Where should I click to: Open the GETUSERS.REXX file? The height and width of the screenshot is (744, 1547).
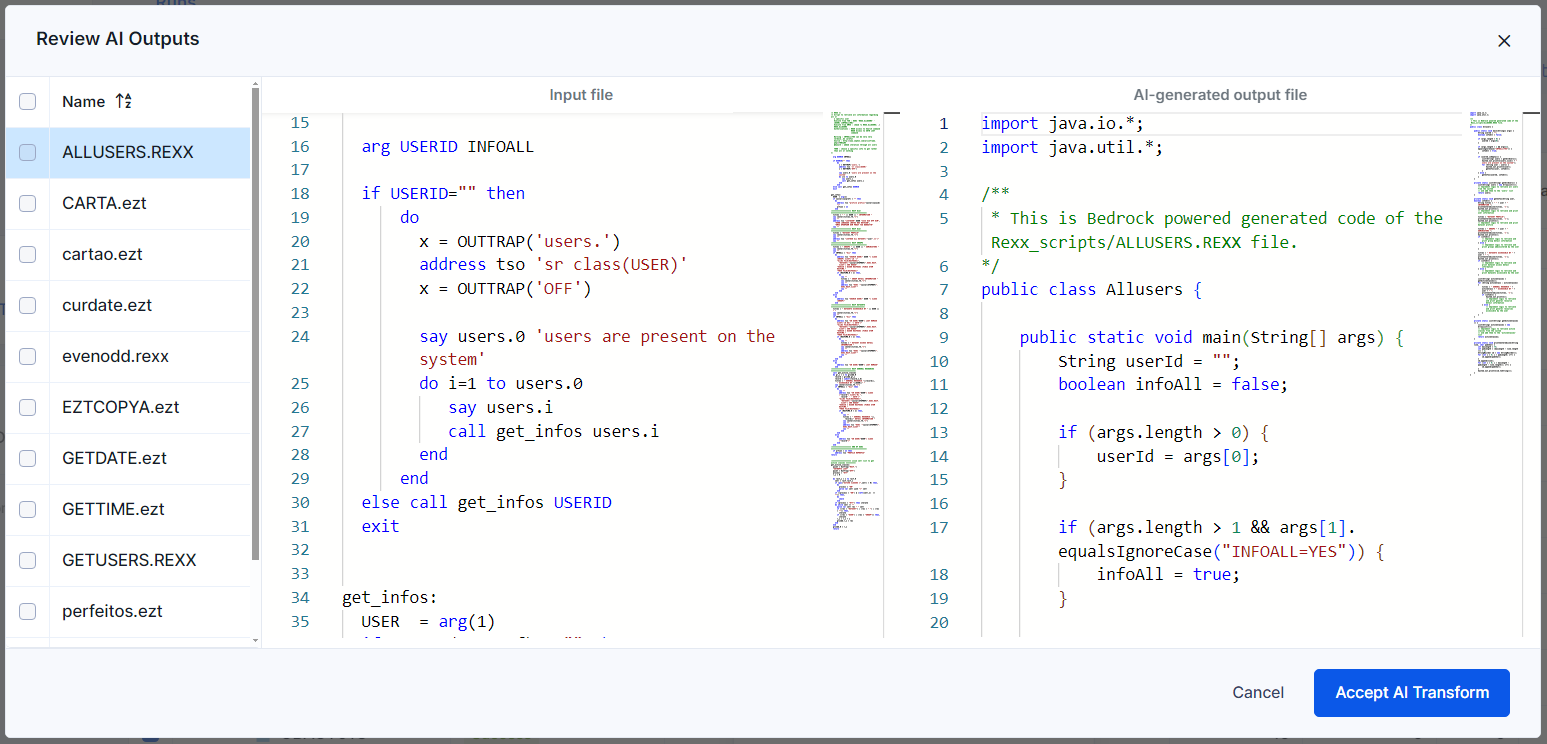pyautogui.click(x=129, y=560)
